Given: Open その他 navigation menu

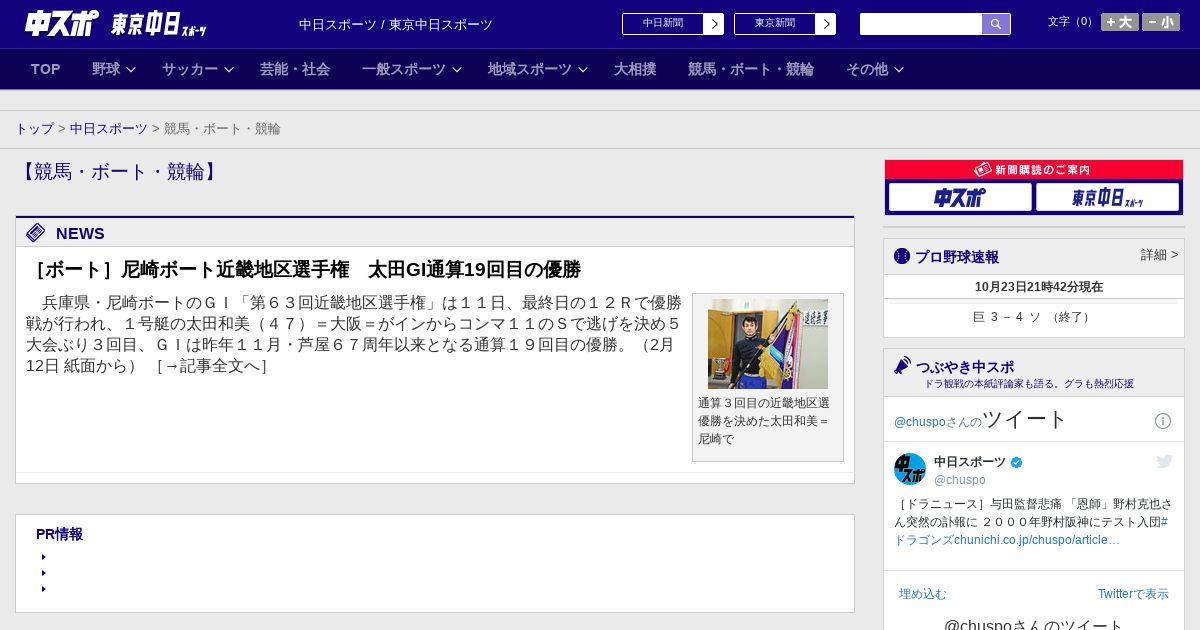Looking at the screenshot, I should [867, 69].
